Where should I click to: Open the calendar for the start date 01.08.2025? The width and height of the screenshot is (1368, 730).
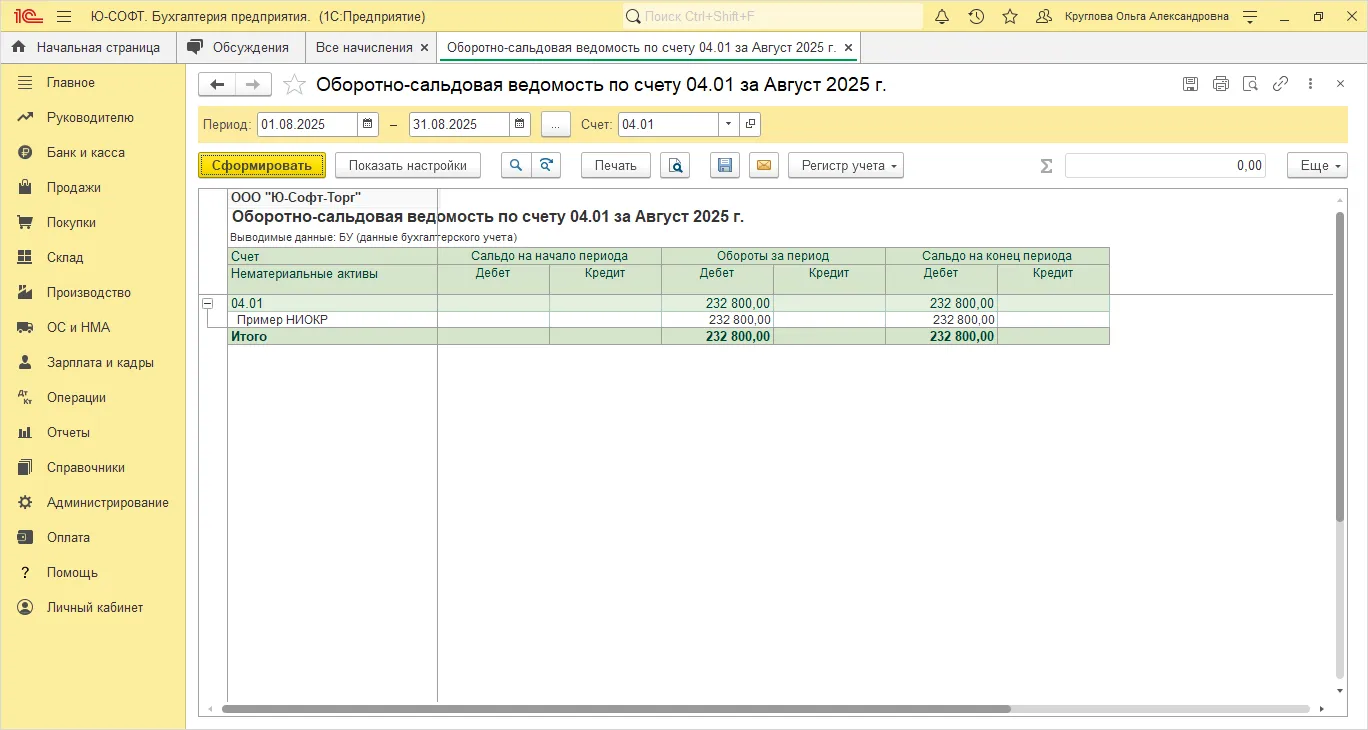pyautogui.click(x=368, y=124)
